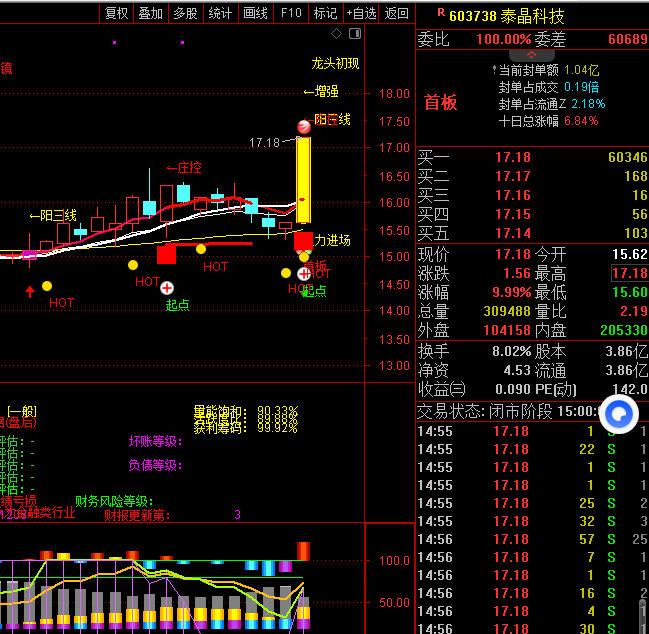The width and height of the screenshot is (649, 634).
Task: Click the red globe icon above candle
Action: (304, 127)
